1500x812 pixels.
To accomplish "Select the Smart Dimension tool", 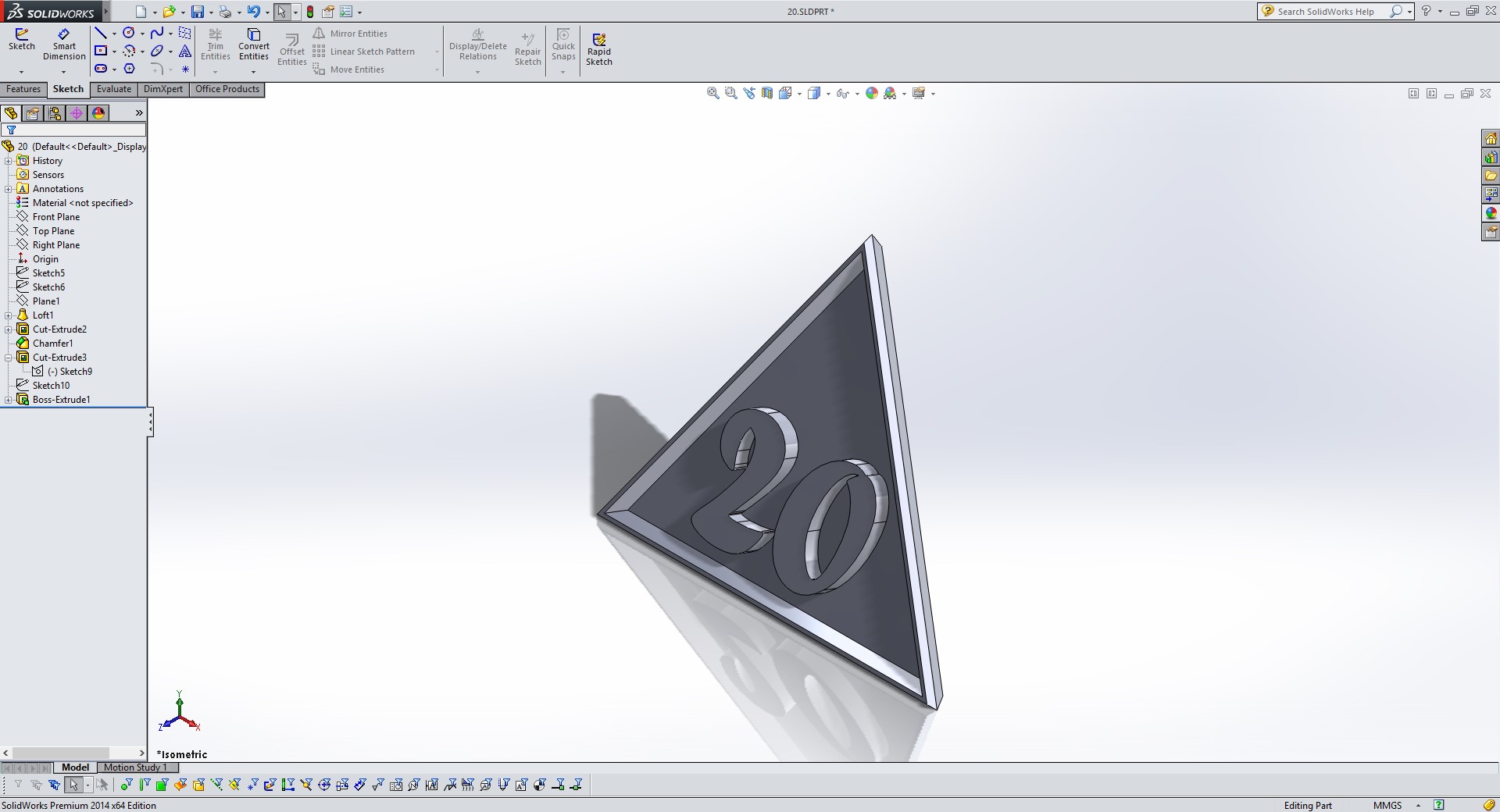I will tap(64, 45).
